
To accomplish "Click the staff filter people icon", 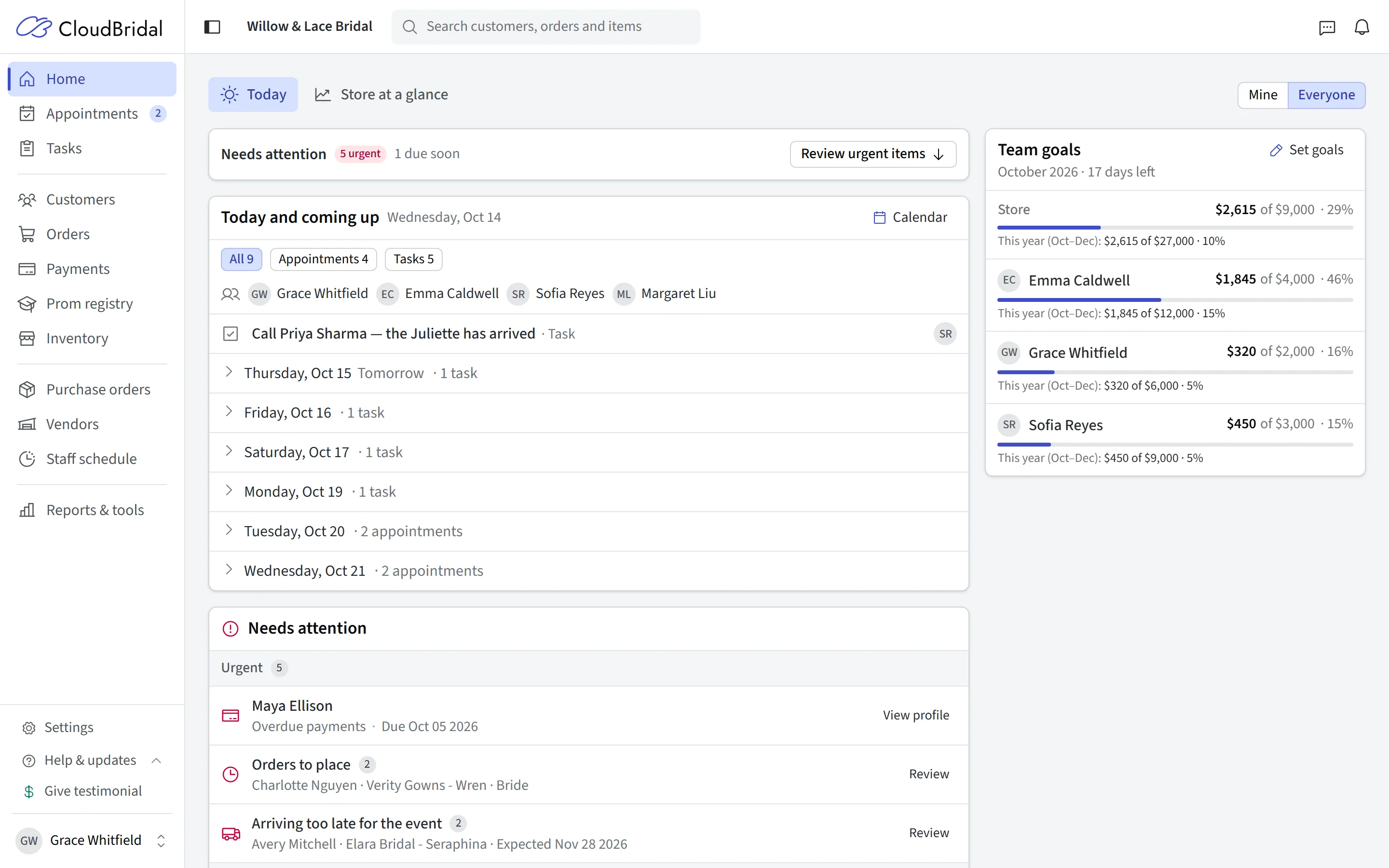I will point(230,295).
